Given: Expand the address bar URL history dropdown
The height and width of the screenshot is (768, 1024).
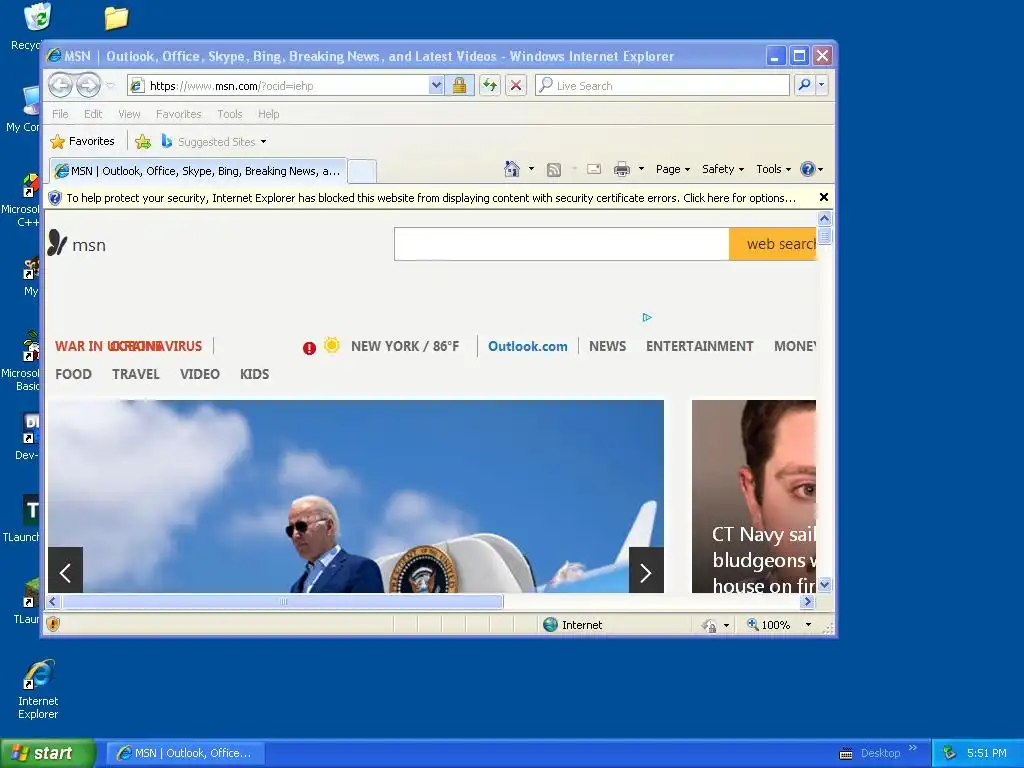Looking at the screenshot, I should click(x=436, y=86).
